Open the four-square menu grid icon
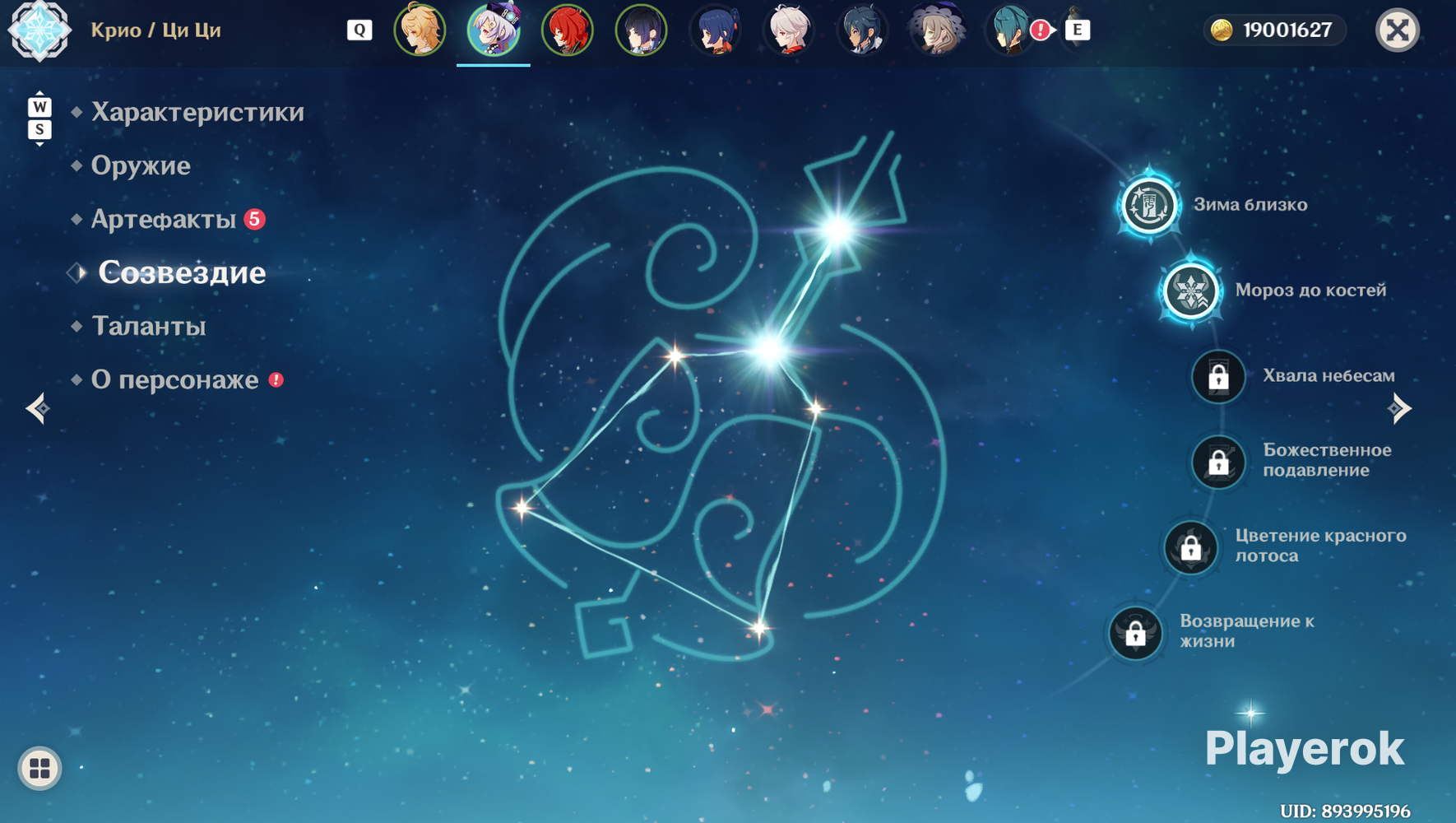Screen dimensions: 1456x823 (39, 769)
